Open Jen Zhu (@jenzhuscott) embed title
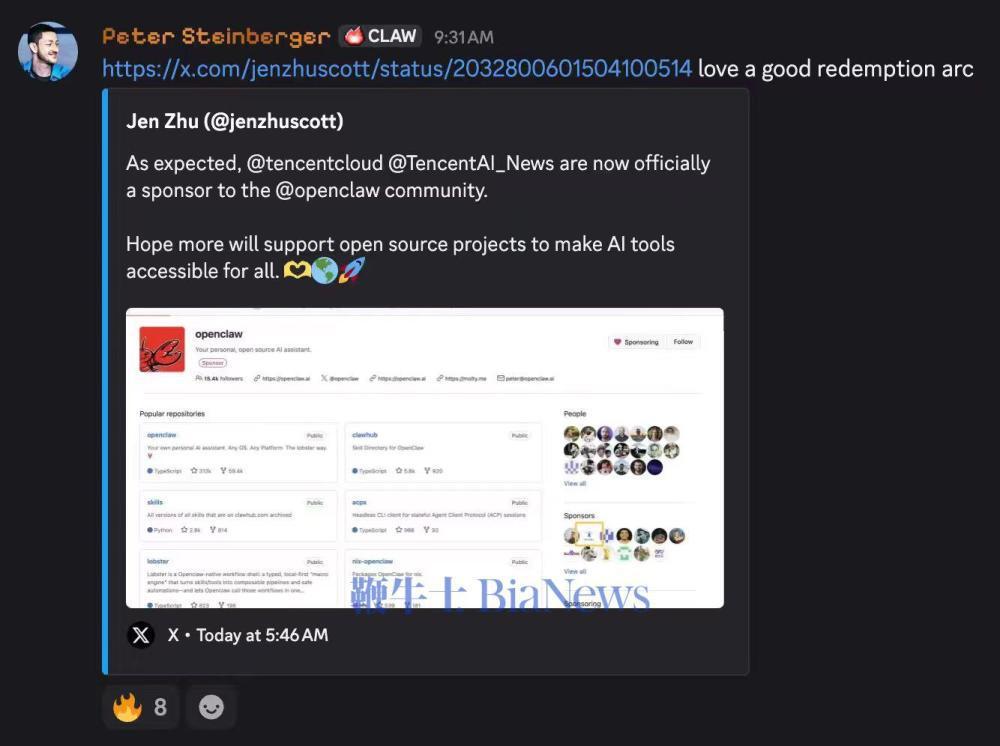This screenshot has height=746, width=1000. (x=235, y=121)
